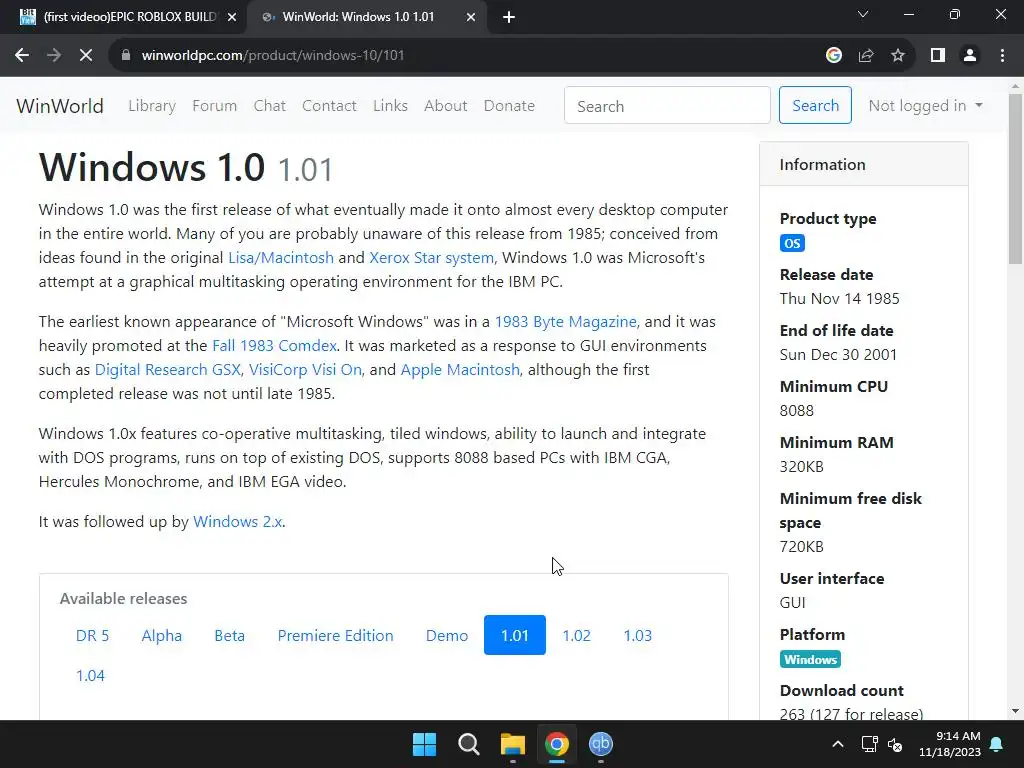Click the page vertical scrollbar thumb
This screenshot has width=1024, height=768.
point(1016,178)
